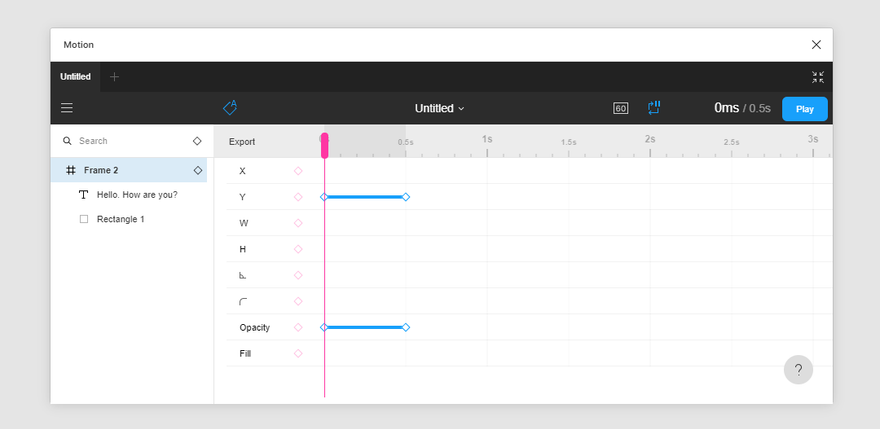Image resolution: width=880 pixels, height=429 pixels.
Task: Add a new tab with plus icon
Action: tap(114, 77)
